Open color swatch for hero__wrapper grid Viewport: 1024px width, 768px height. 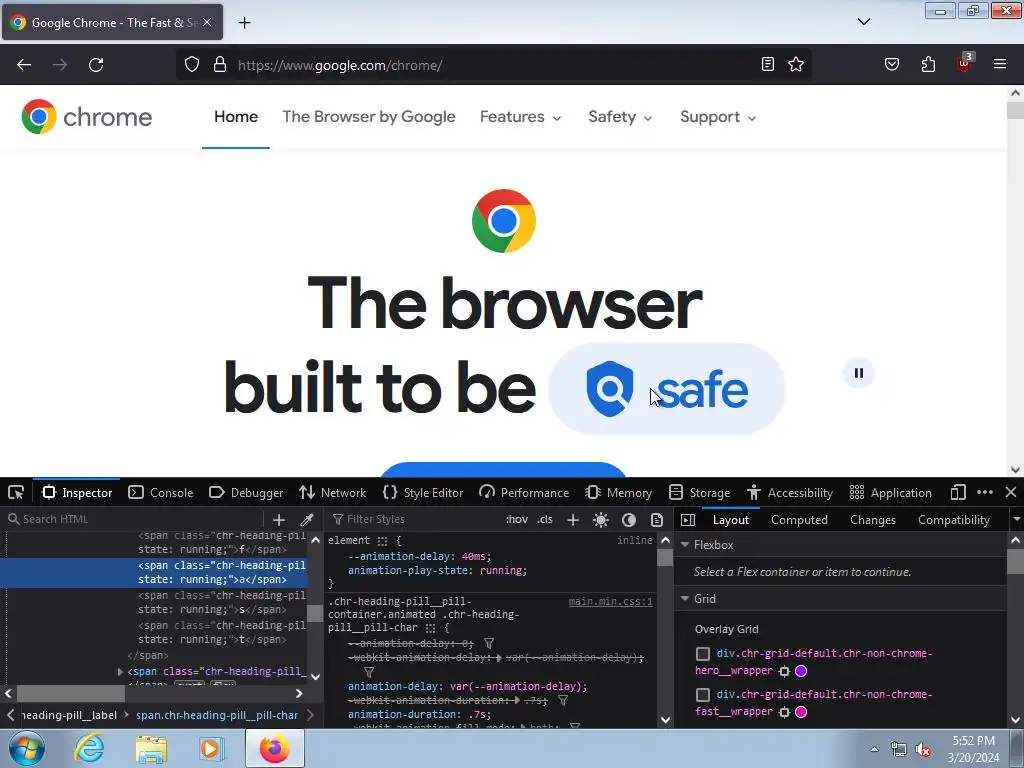click(801, 671)
